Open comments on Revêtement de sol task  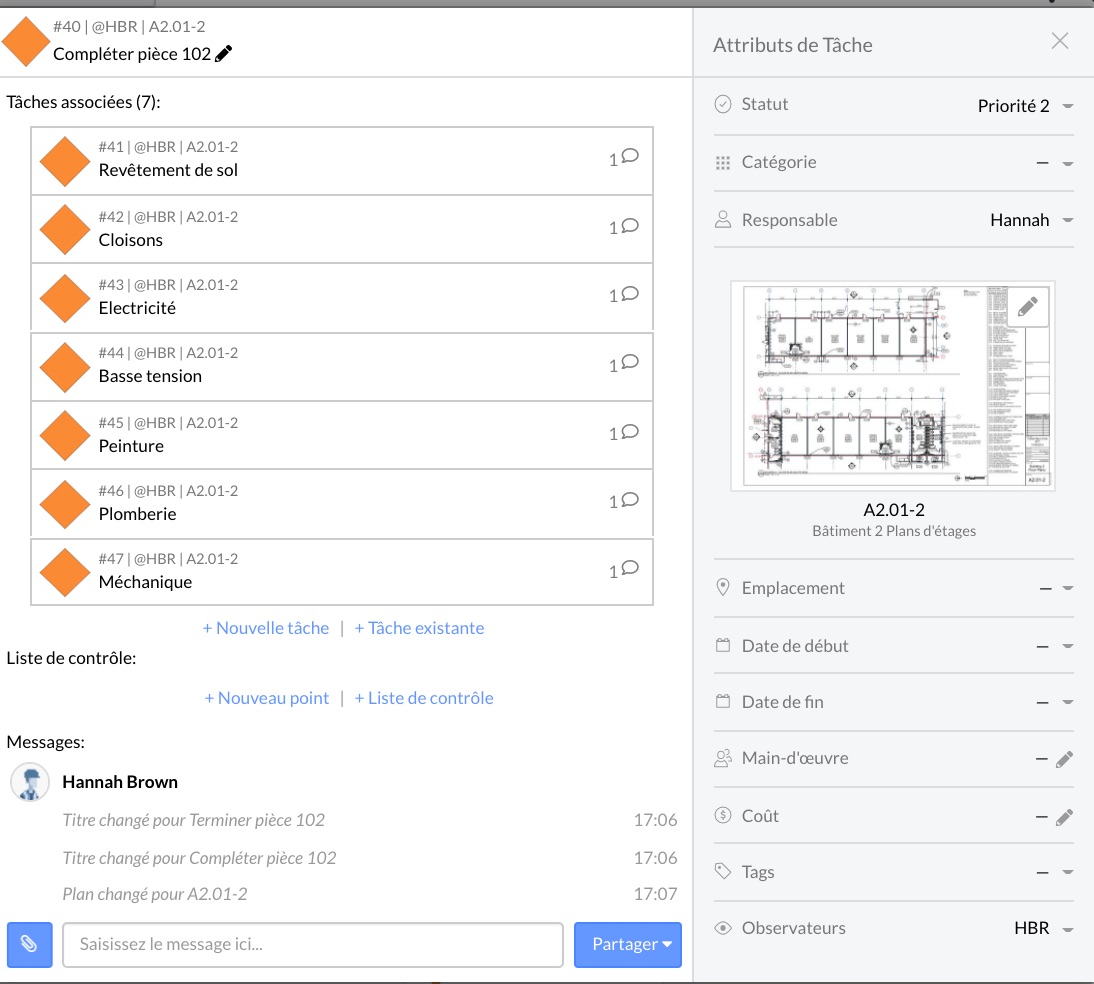624,158
